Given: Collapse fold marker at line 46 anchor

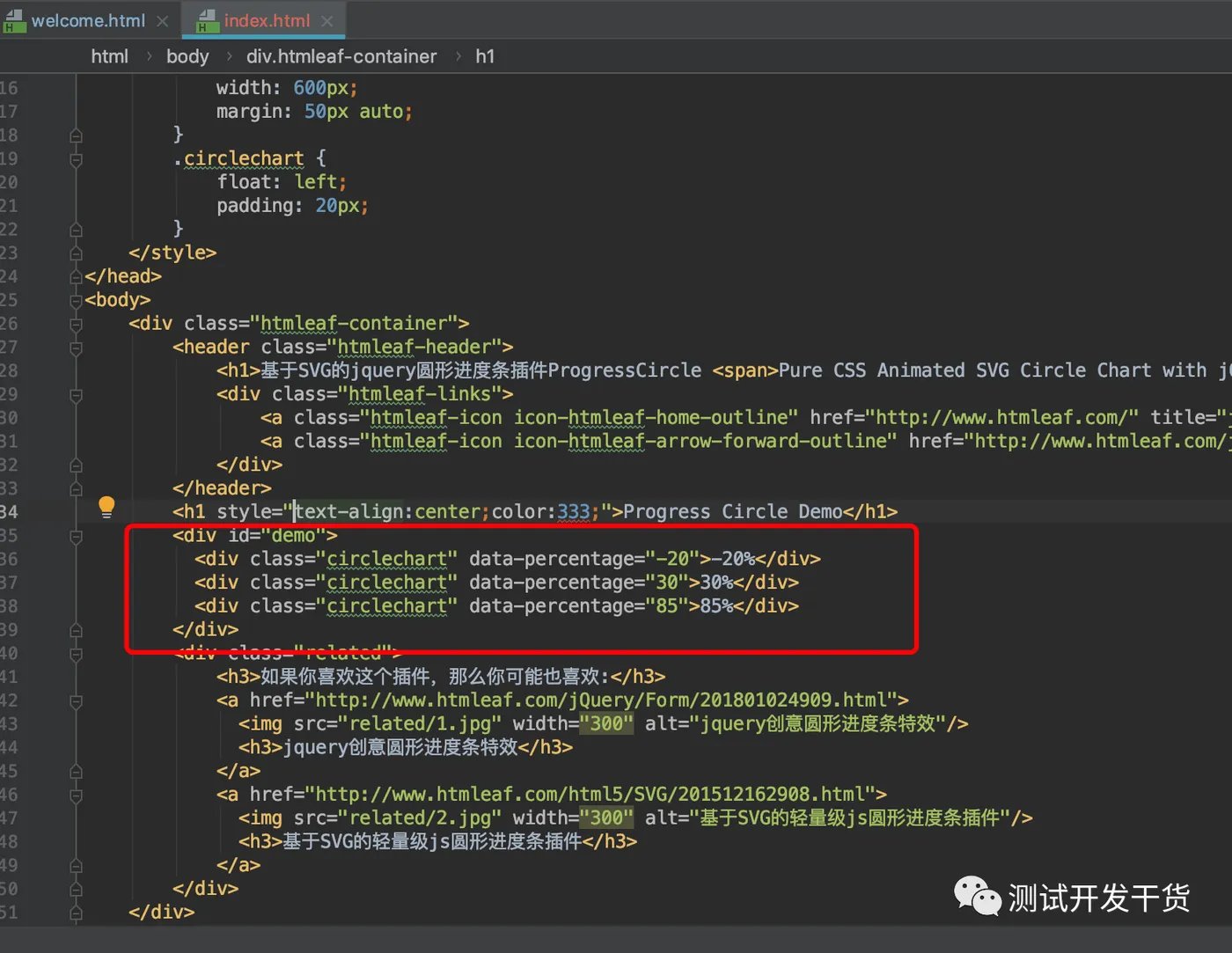Looking at the screenshot, I should (77, 795).
